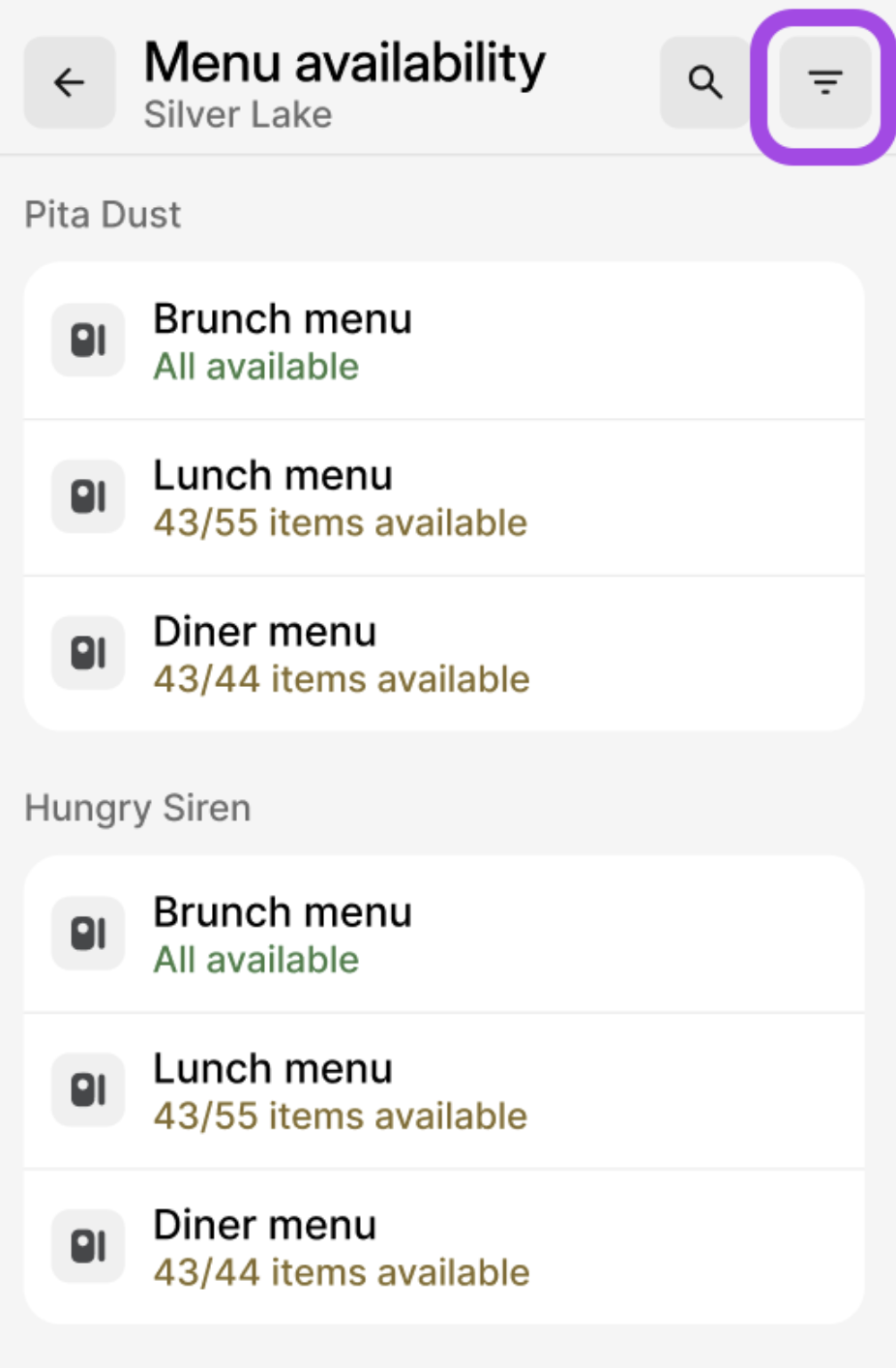Screen dimensions: 896x1368
Task: Open the filter options icon
Action: (x=824, y=83)
